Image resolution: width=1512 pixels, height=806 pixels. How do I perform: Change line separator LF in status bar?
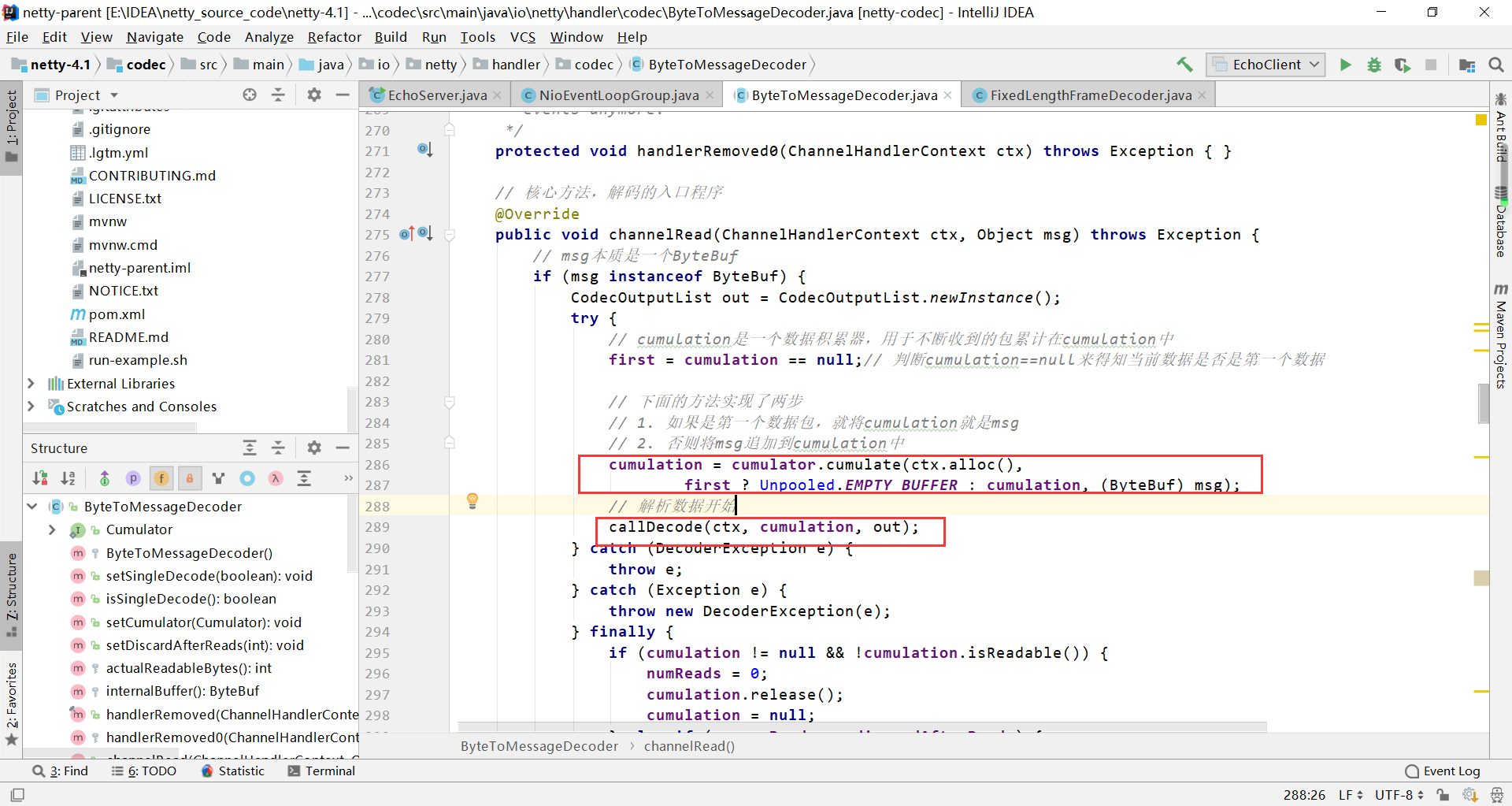[1351, 794]
